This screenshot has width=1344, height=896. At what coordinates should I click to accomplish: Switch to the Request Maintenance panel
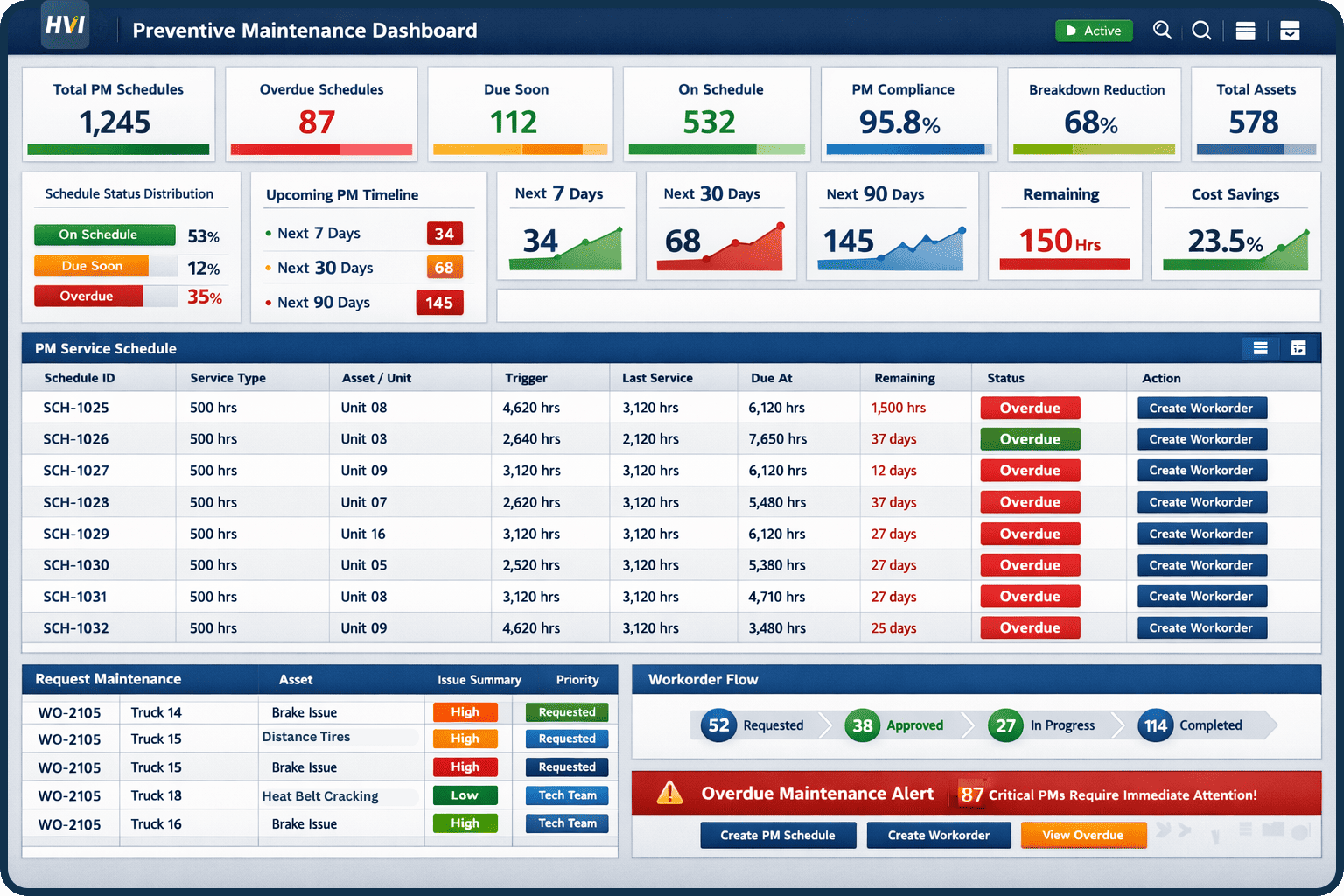108,679
